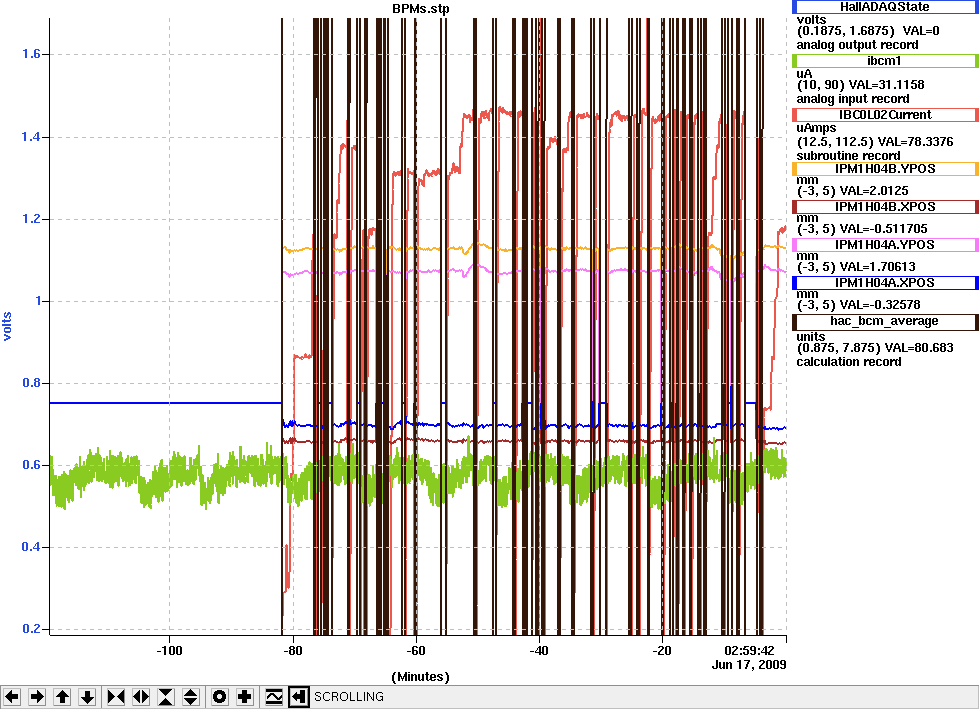This screenshot has height=709, width=979.
Task: Select the IPM1H04B.XPOS legend entry
Action: [x=885, y=207]
